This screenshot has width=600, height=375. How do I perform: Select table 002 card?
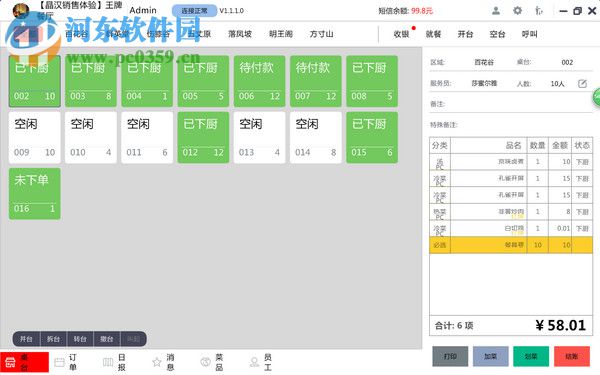(35, 81)
